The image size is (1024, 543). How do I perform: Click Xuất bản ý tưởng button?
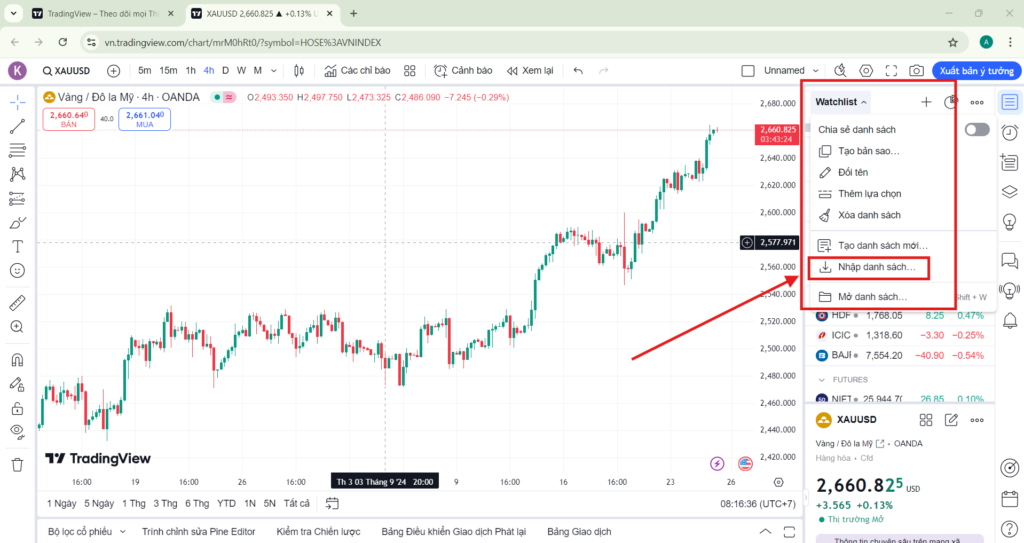point(976,71)
